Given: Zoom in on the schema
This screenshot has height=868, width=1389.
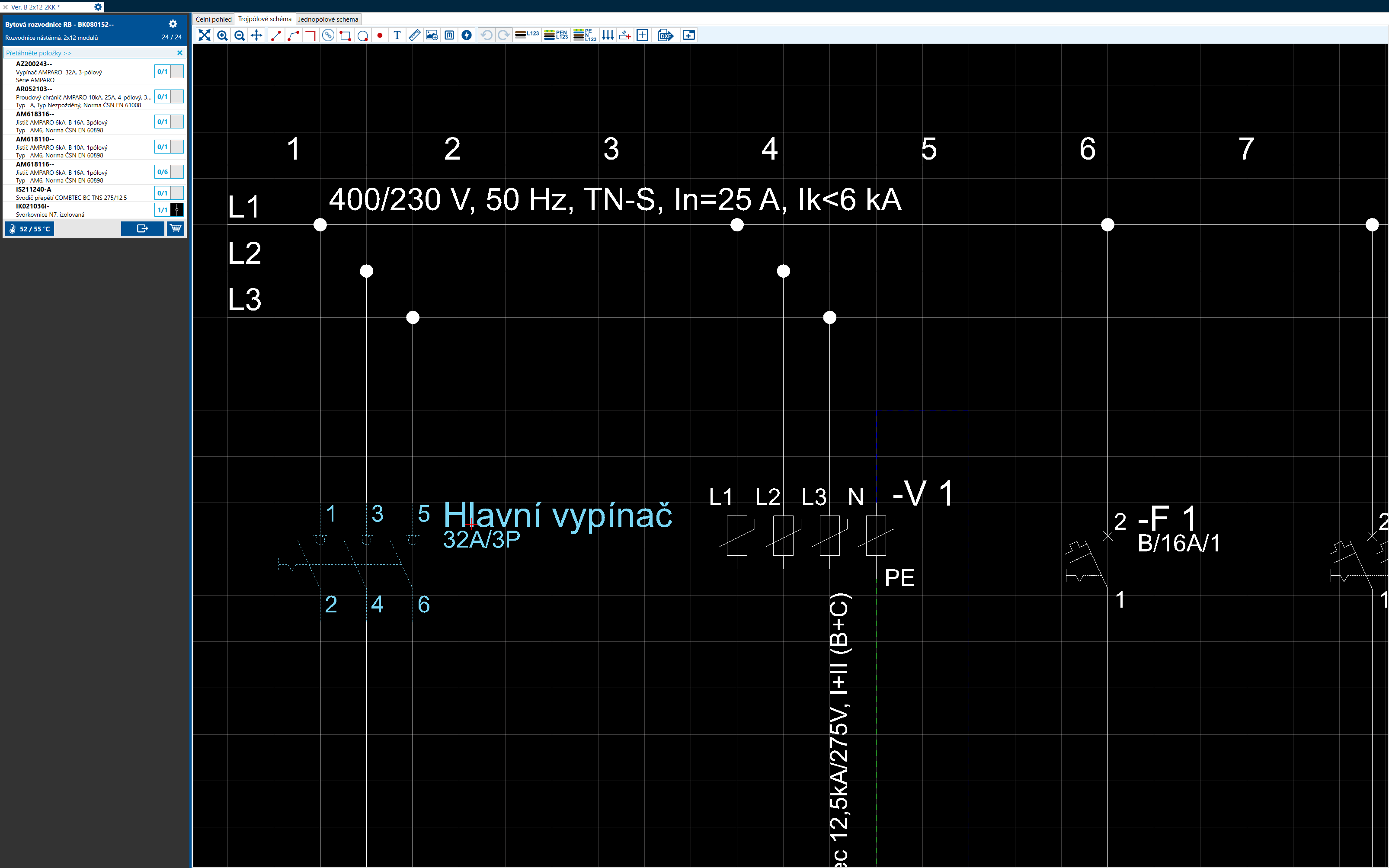Looking at the screenshot, I should [x=222, y=35].
